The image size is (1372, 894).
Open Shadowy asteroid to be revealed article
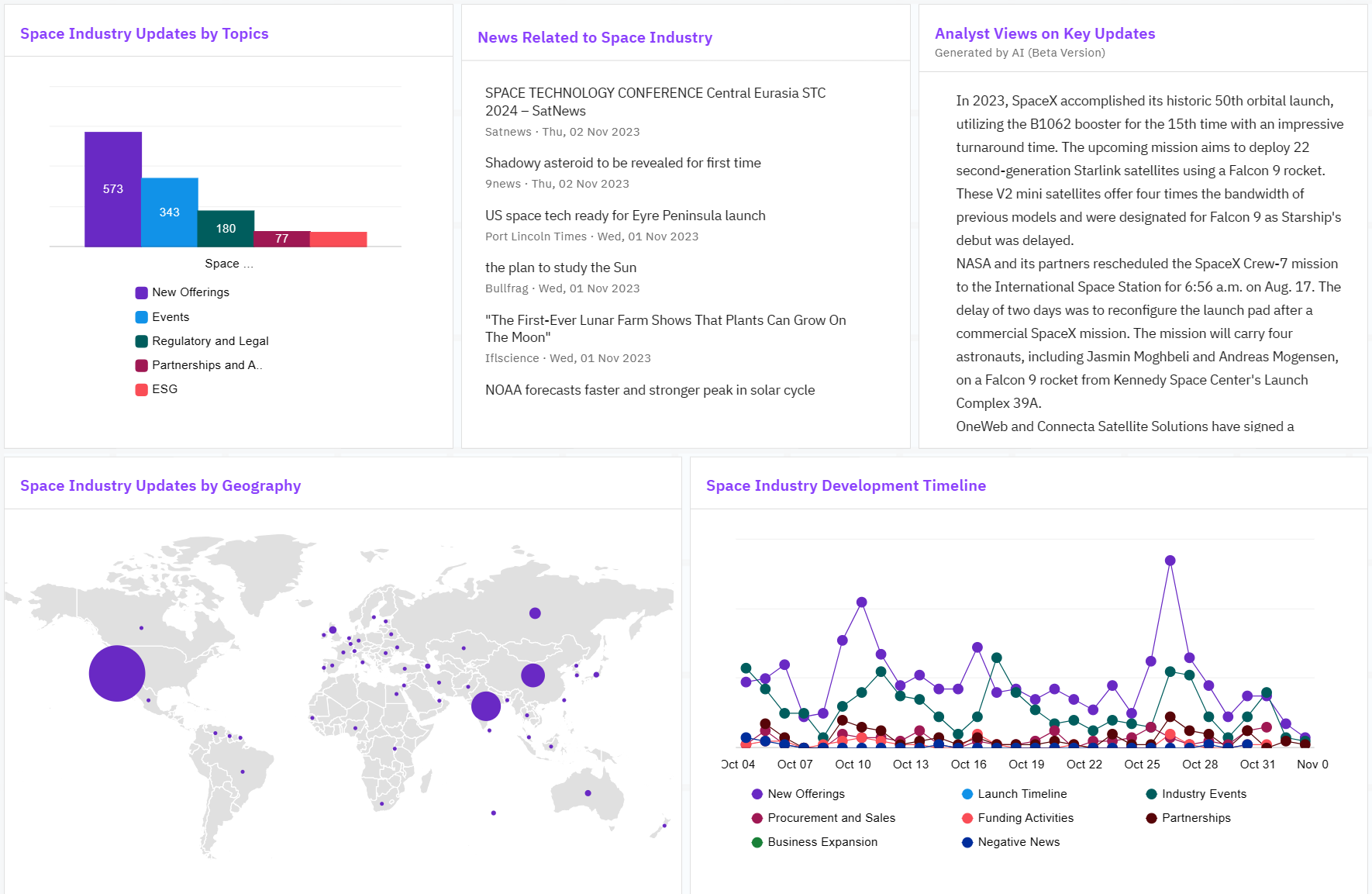pyautogui.click(x=623, y=163)
